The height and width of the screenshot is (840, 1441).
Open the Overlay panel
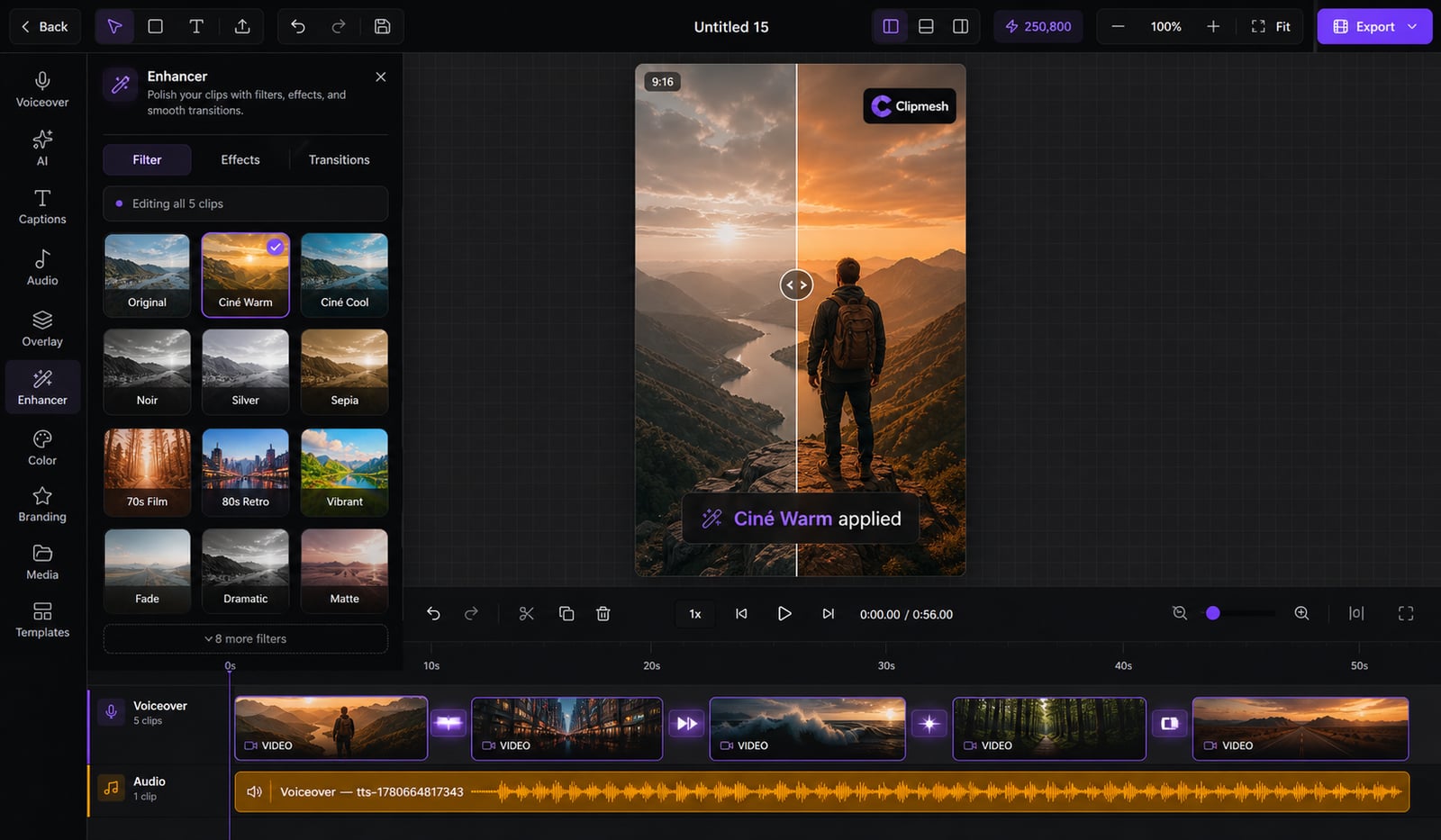click(x=42, y=330)
